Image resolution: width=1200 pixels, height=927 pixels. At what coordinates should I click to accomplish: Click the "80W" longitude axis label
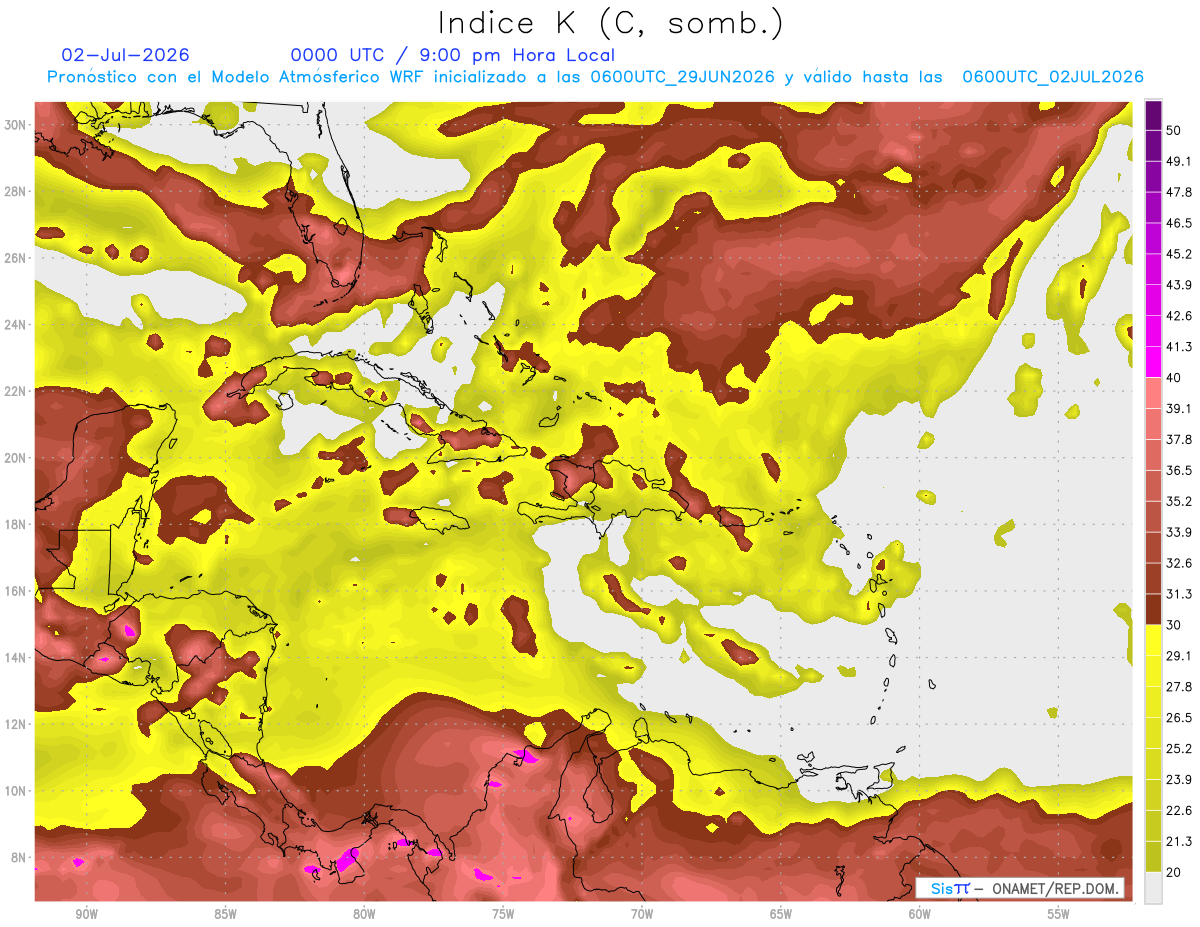pos(364,915)
